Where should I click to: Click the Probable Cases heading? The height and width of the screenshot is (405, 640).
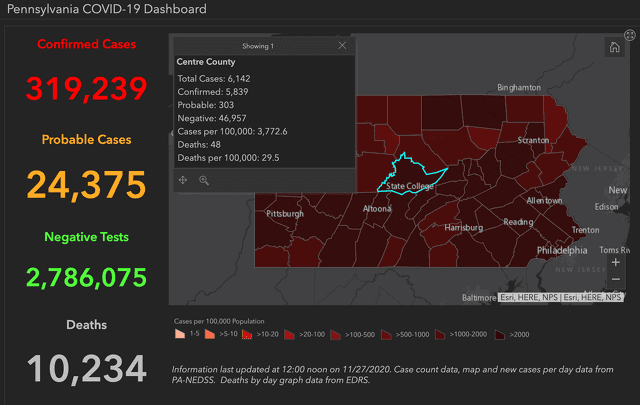[87, 140]
